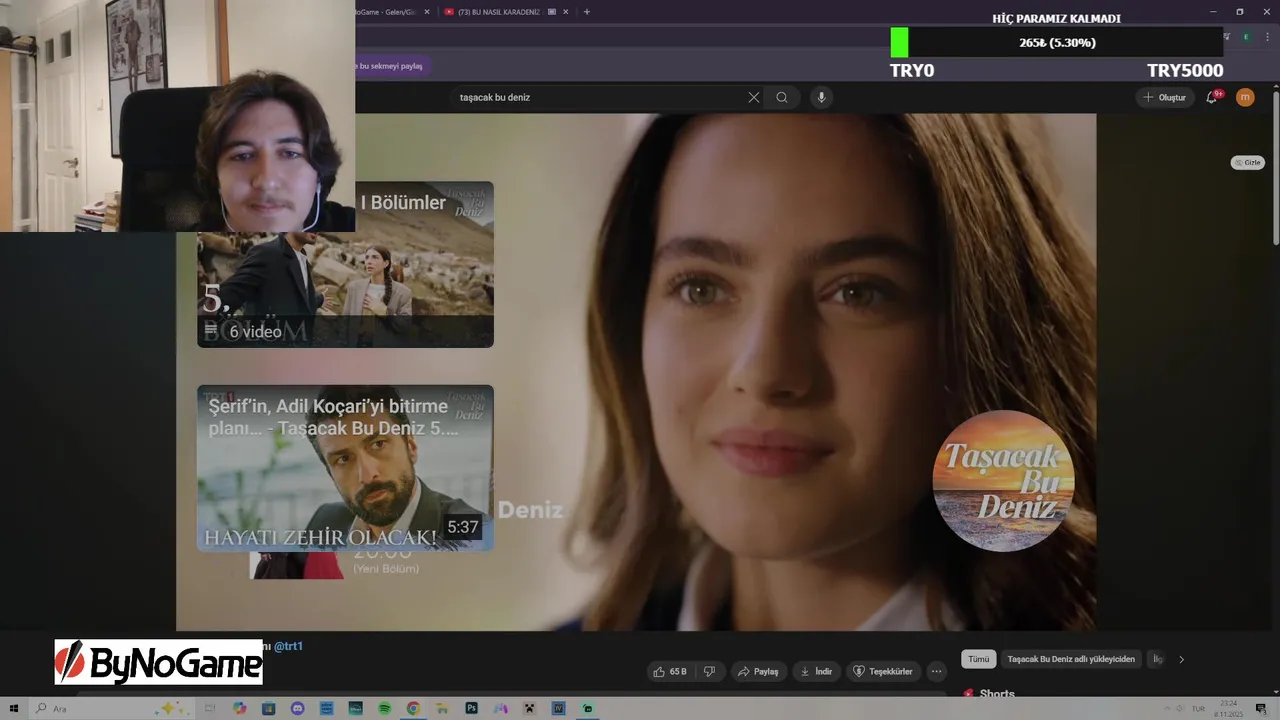This screenshot has width=1280, height=720.
Task: Hide end screen elements with the Gizle button
Action: pyautogui.click(x=1247, y=162)
